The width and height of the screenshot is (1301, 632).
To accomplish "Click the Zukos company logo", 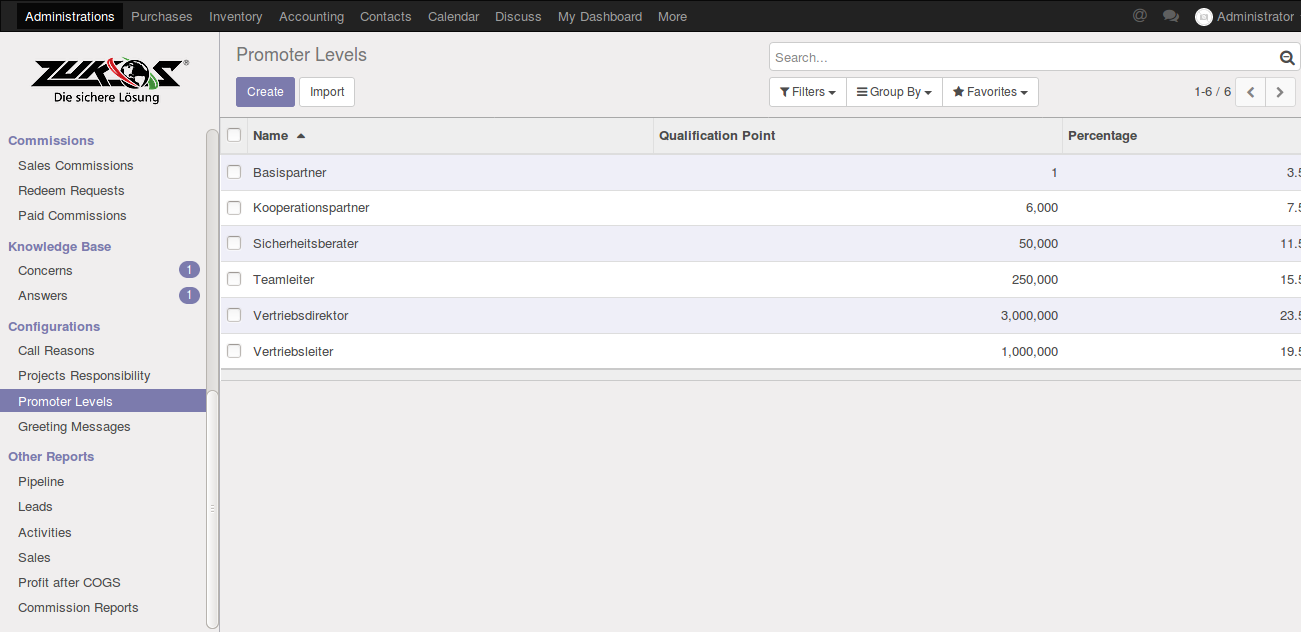I will pos(107,81).
